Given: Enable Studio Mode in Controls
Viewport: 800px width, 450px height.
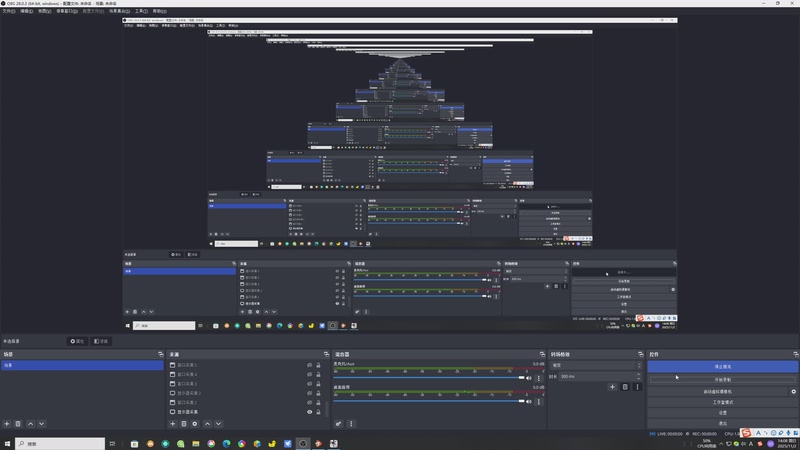Looking at the screenshot, I should (722, 402).
